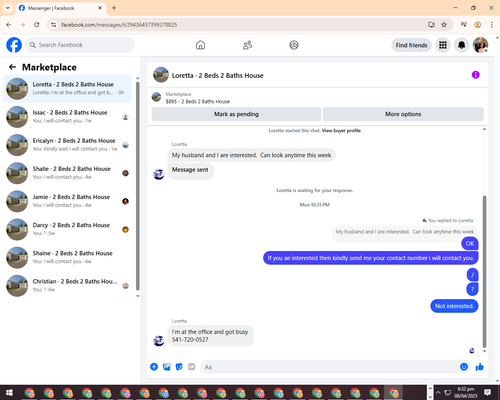The height and width of the screenshot is (400, 500).
Task: Open the Shalie - 2 Beds 2 Baths House conversation
Action: 67,173
